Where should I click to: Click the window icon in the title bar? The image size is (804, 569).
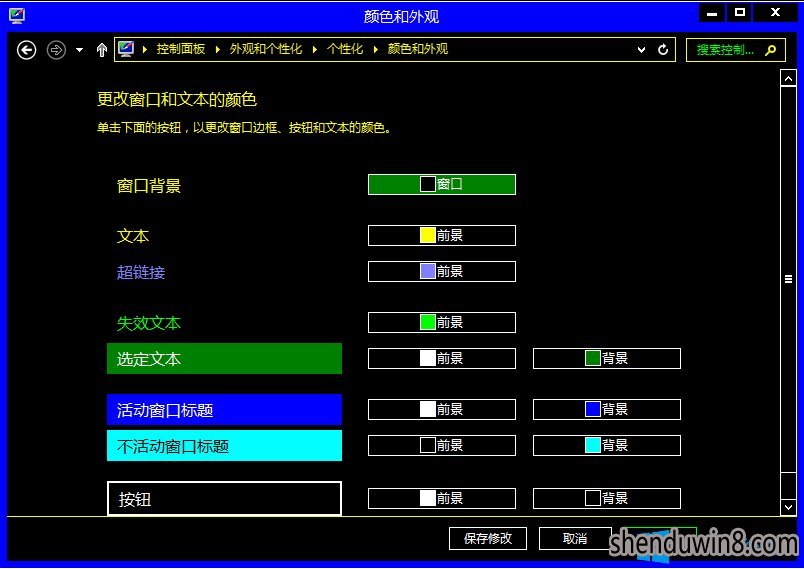click(16, 15)
